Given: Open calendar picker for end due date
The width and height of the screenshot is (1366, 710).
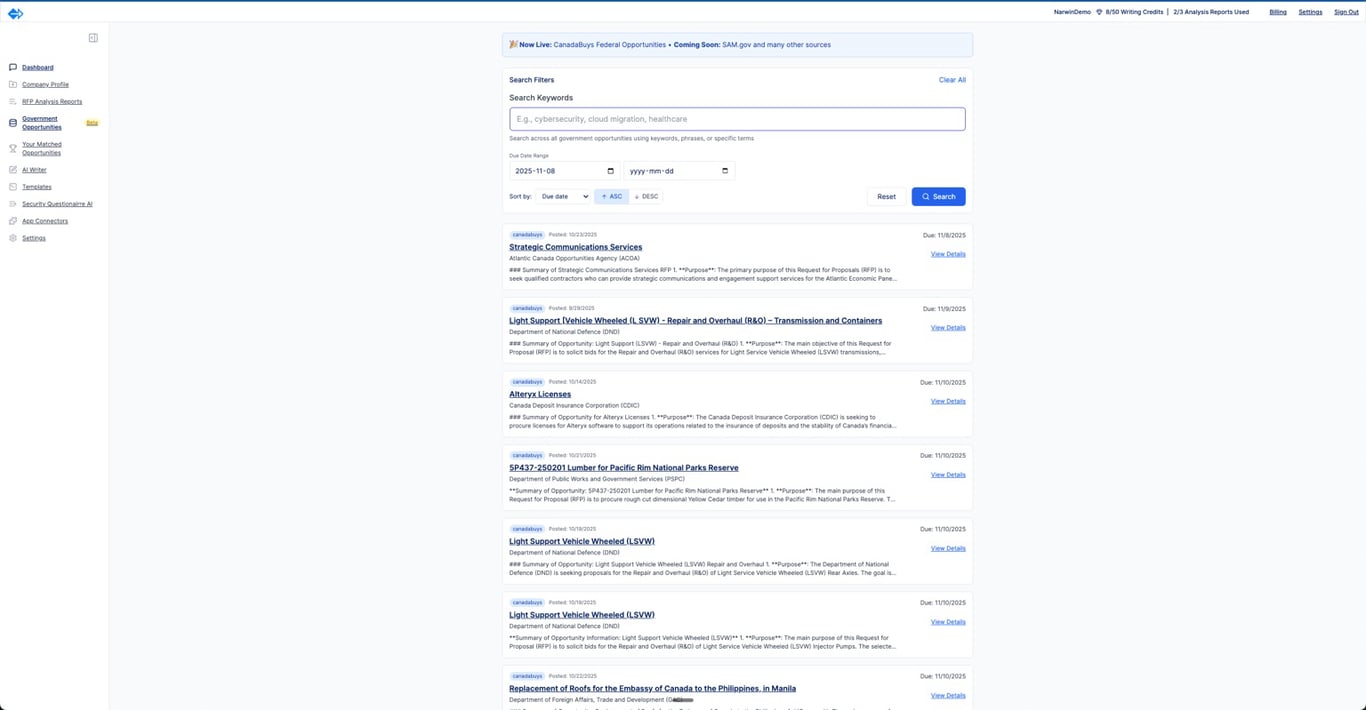Looking at the screenshot, I should [x=725, y=171].
